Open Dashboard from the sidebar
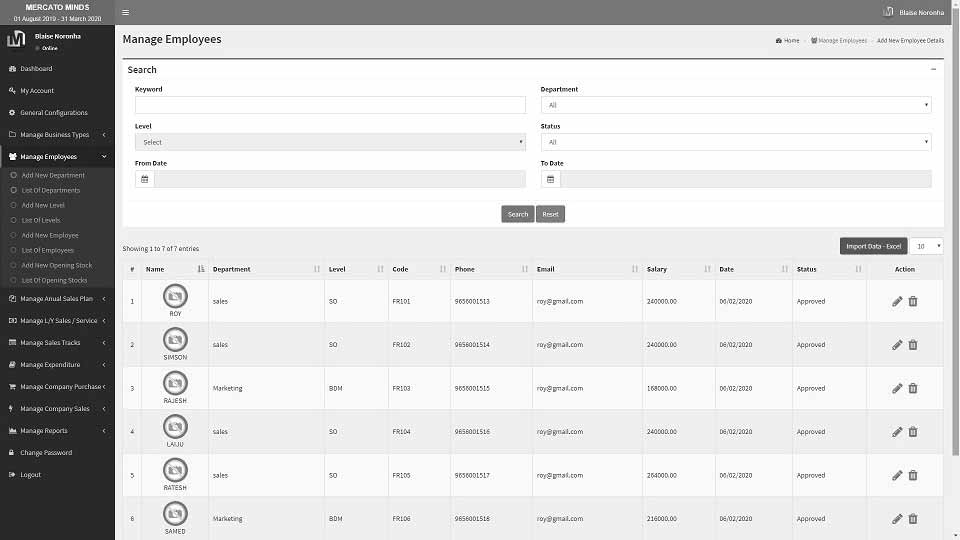 pos(36,69)
